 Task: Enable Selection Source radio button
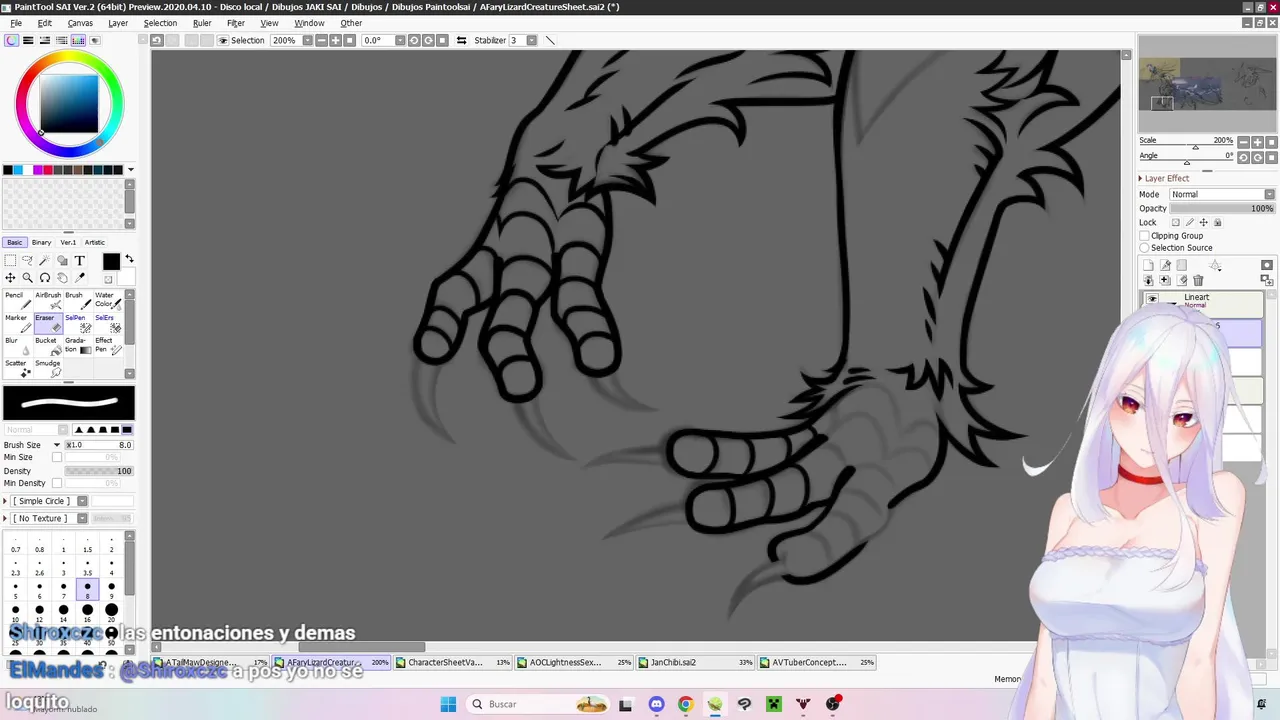click(1144, 248)
